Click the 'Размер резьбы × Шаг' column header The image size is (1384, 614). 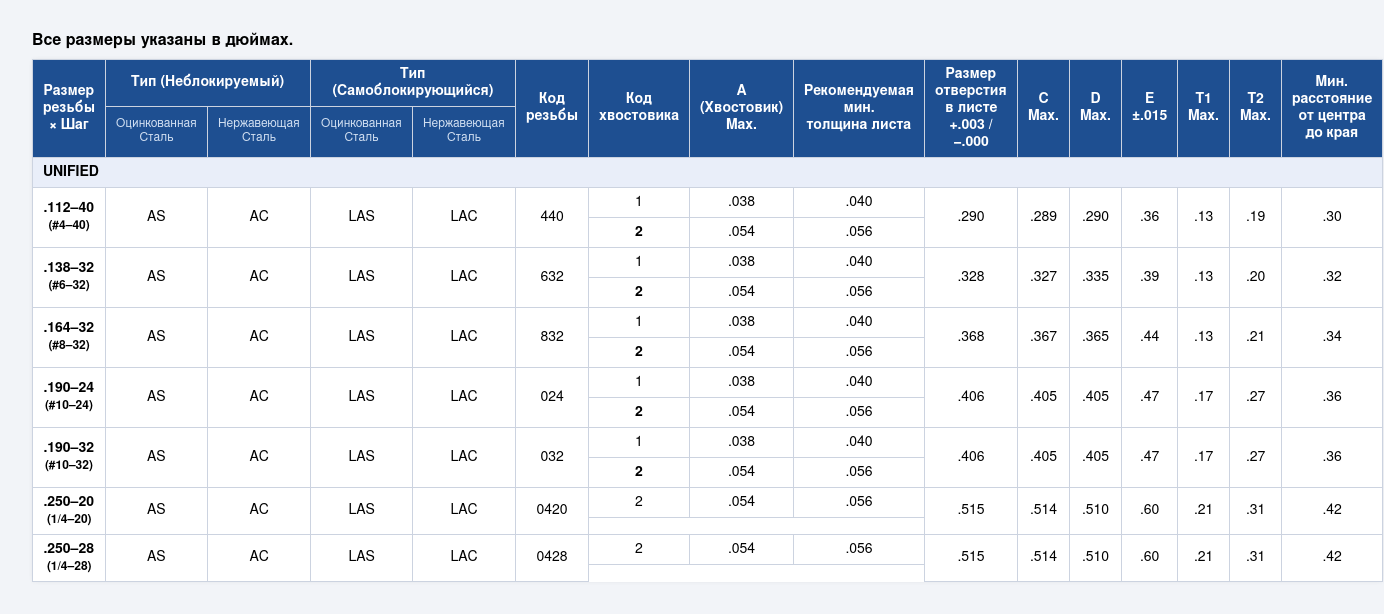69,108
